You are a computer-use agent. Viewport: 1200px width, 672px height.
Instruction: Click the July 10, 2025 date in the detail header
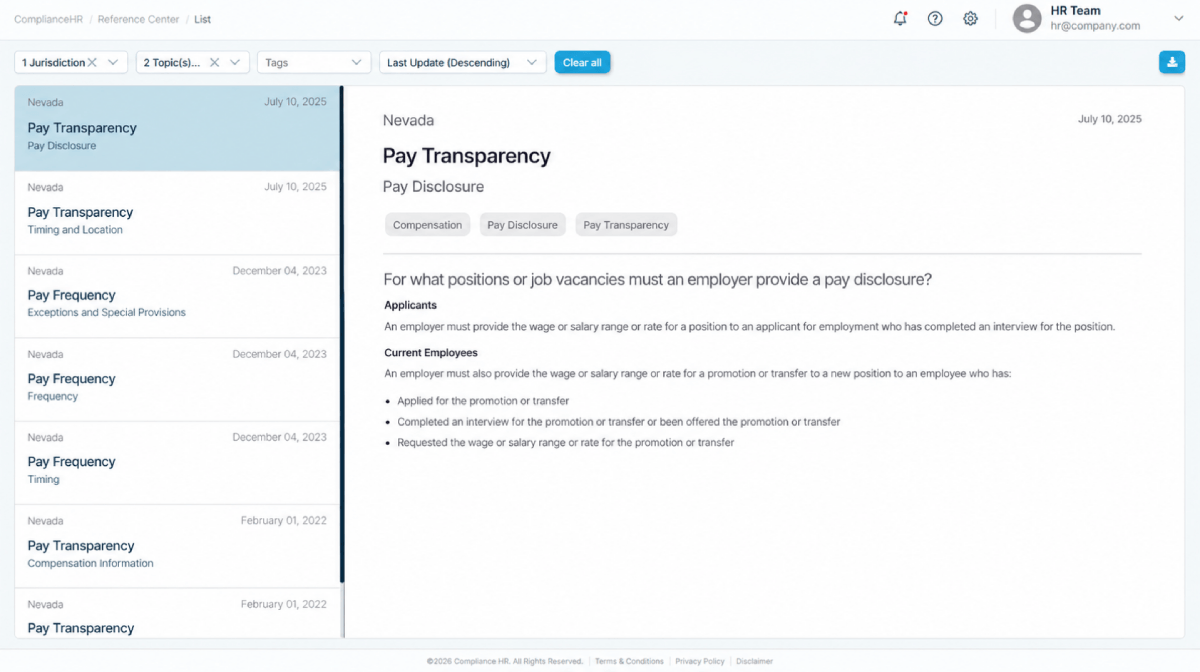[x=1109, y=119]
